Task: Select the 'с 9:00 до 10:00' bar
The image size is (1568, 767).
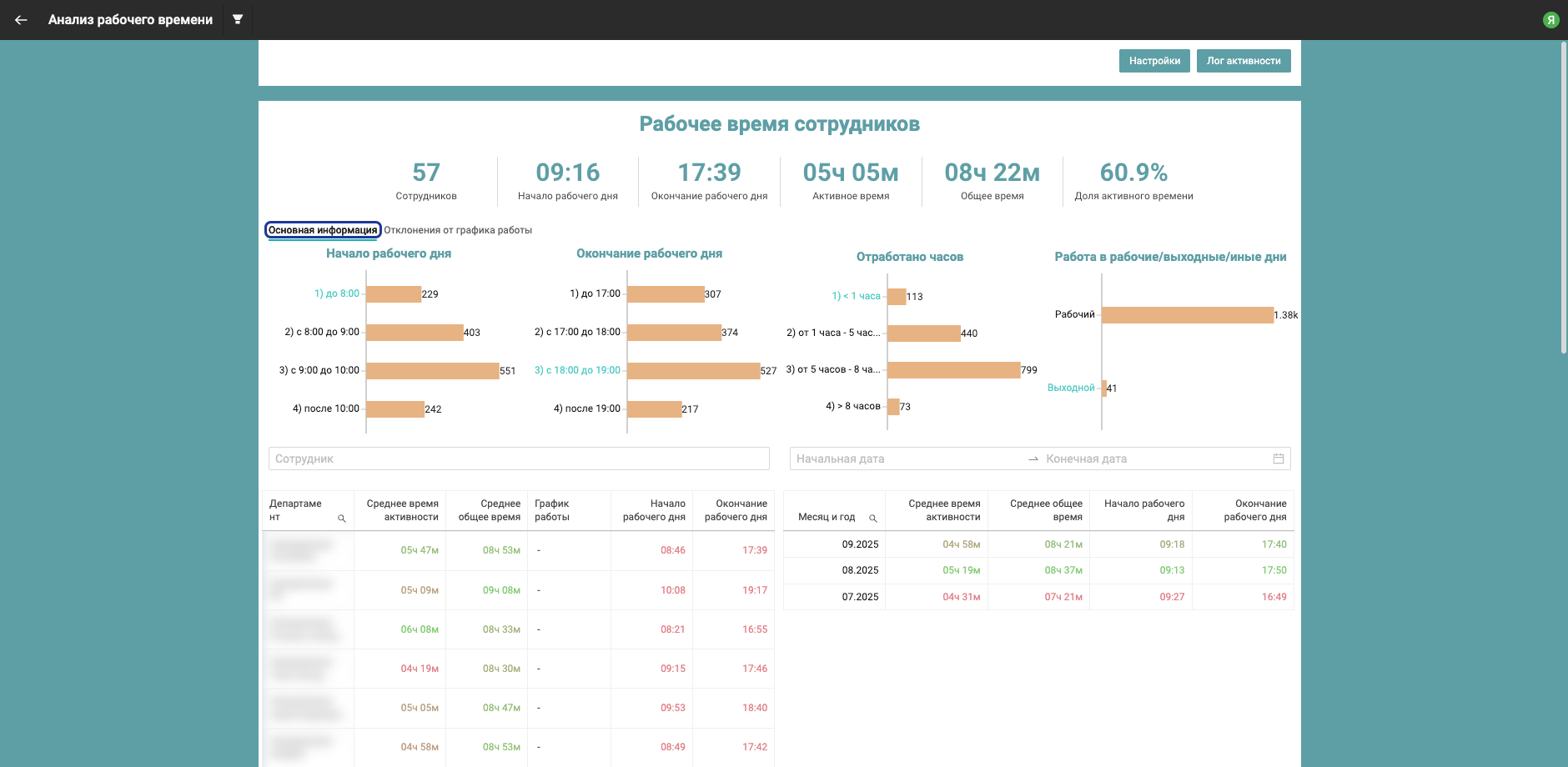Action: (x=432, y=371)
